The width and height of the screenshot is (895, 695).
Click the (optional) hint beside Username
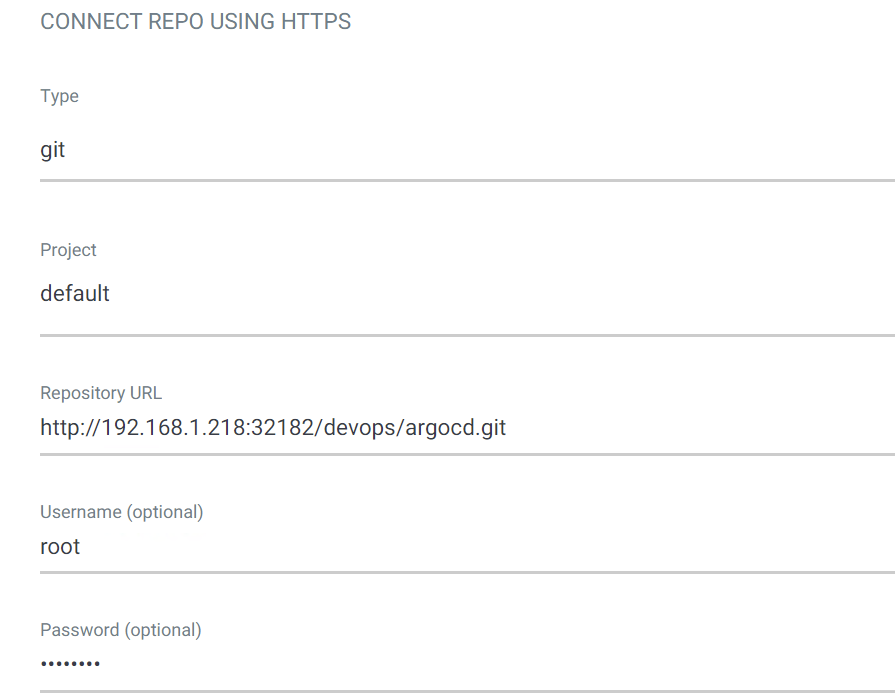tap(164, 512)
